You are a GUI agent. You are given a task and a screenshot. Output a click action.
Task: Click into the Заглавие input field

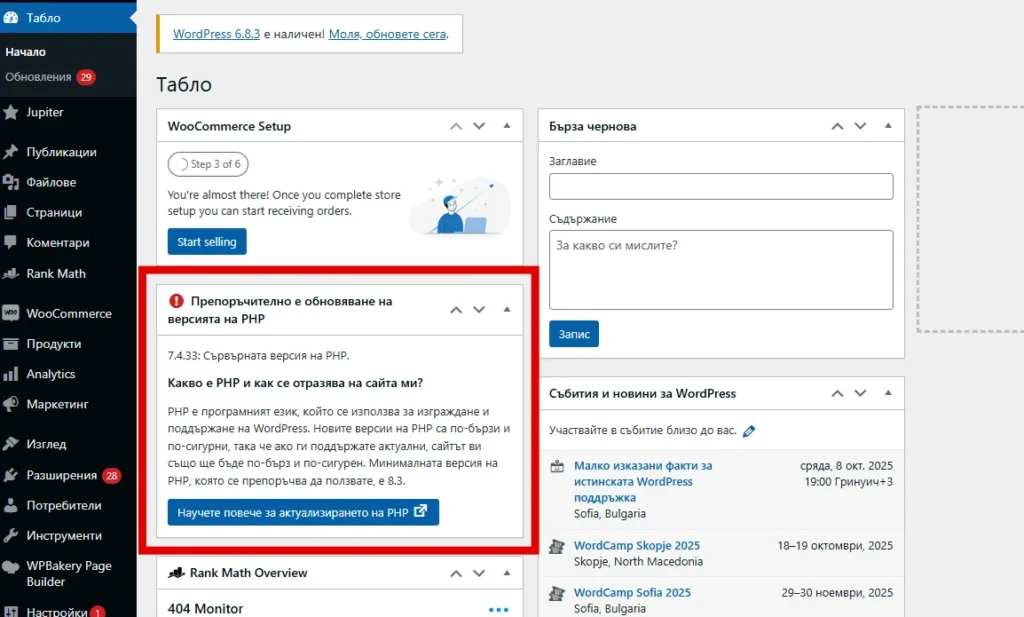point(721,186)
